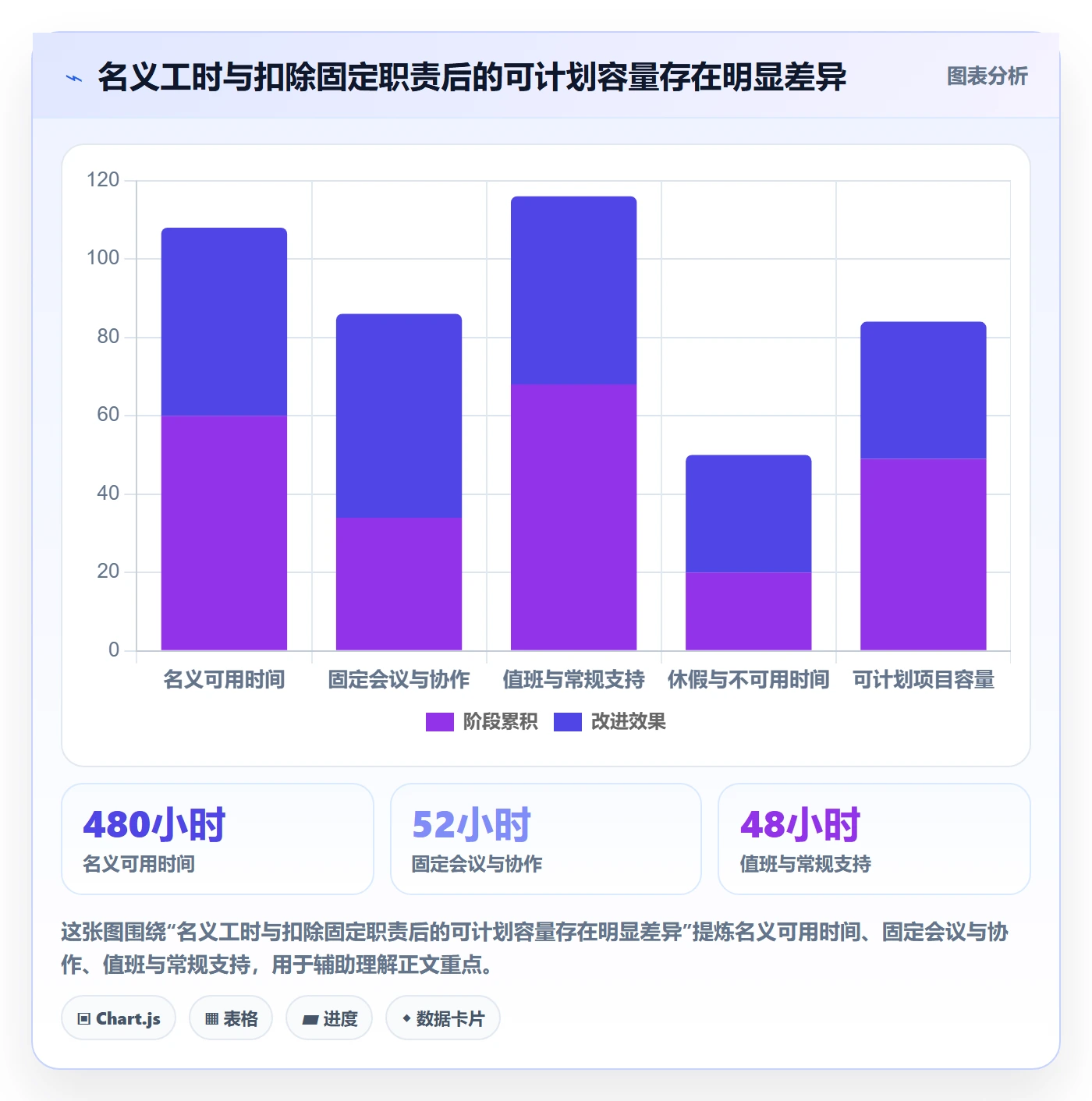Click the description paragraph below the cards
Viewport: 1092px width, 1101px height.
[x=535, y=948]
